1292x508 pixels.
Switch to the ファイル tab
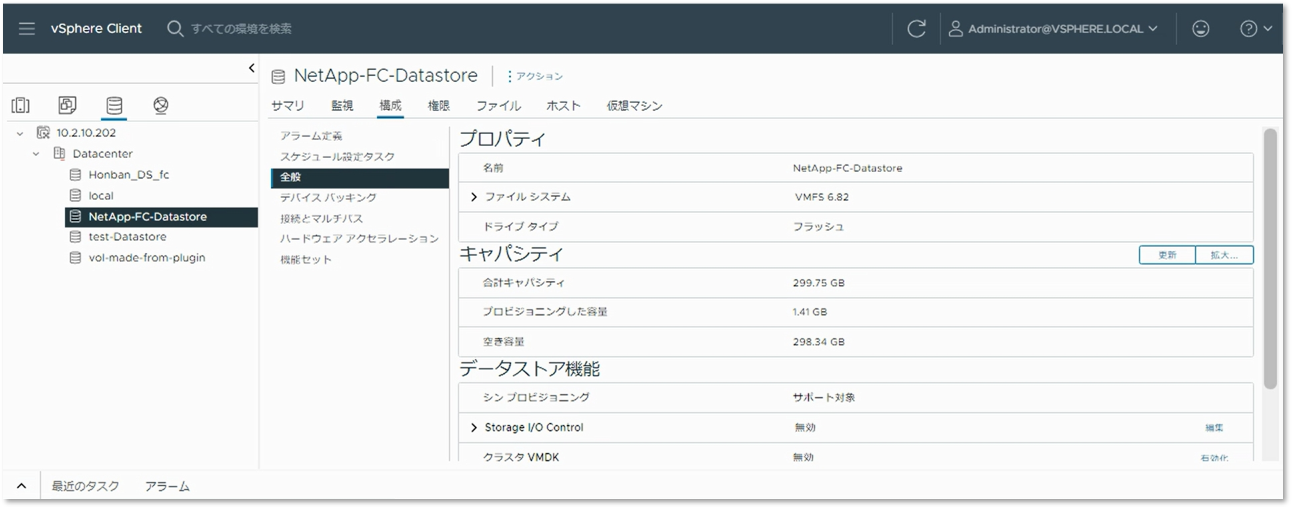[498, 106]
